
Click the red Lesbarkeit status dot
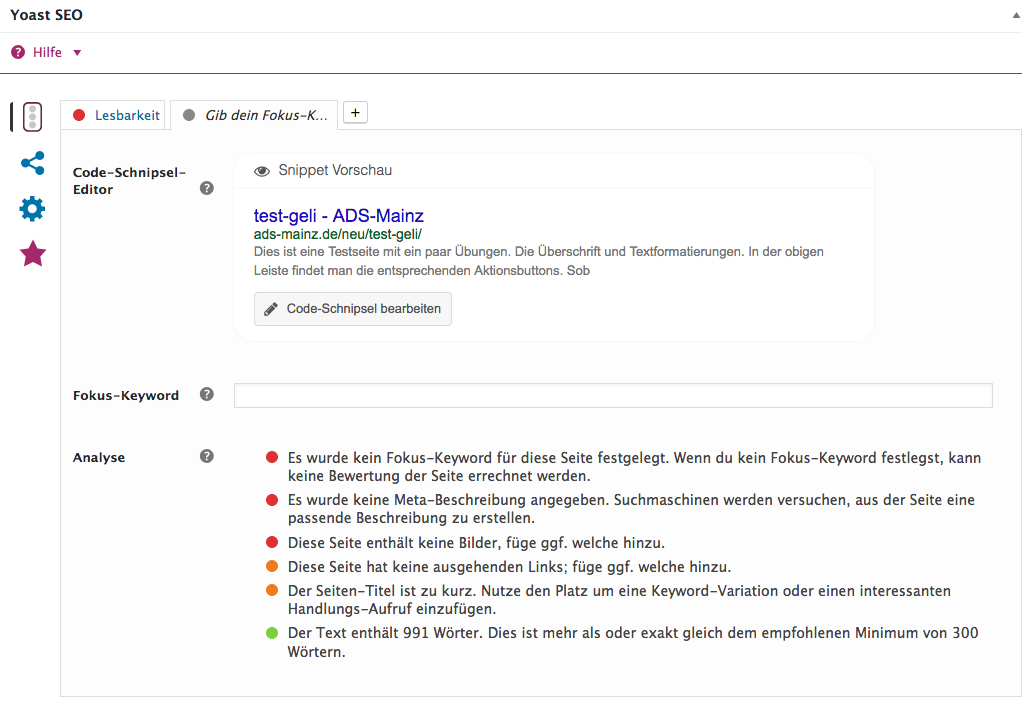coord(79,115)
